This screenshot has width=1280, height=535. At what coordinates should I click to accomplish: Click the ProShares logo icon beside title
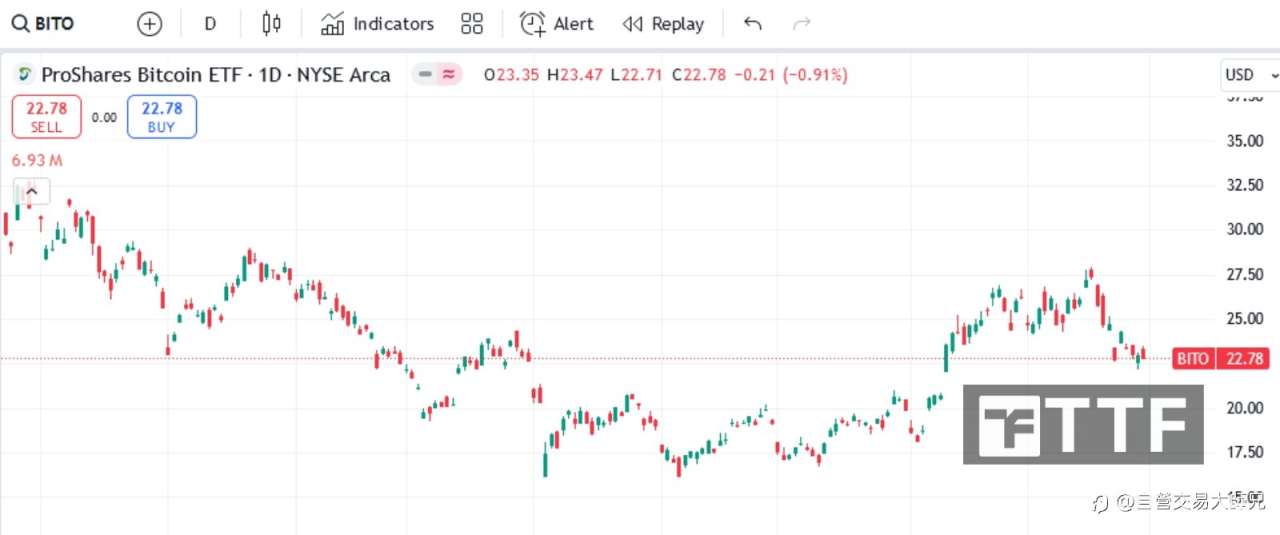point(23,74)
